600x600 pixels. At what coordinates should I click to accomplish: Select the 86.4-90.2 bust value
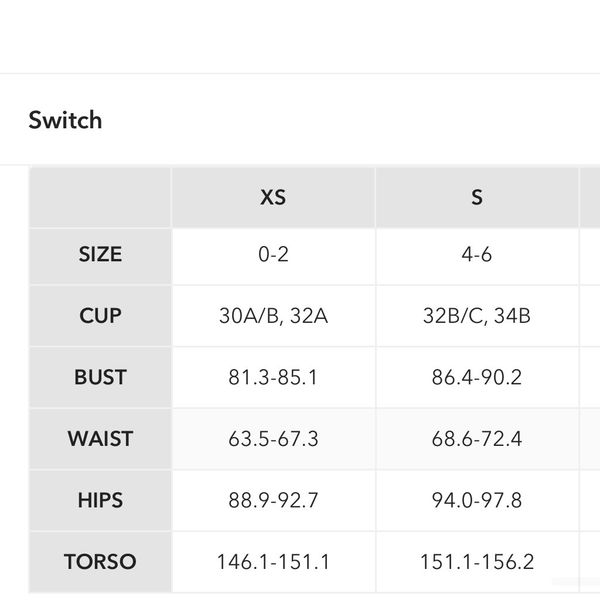click(x=477, y=377)
